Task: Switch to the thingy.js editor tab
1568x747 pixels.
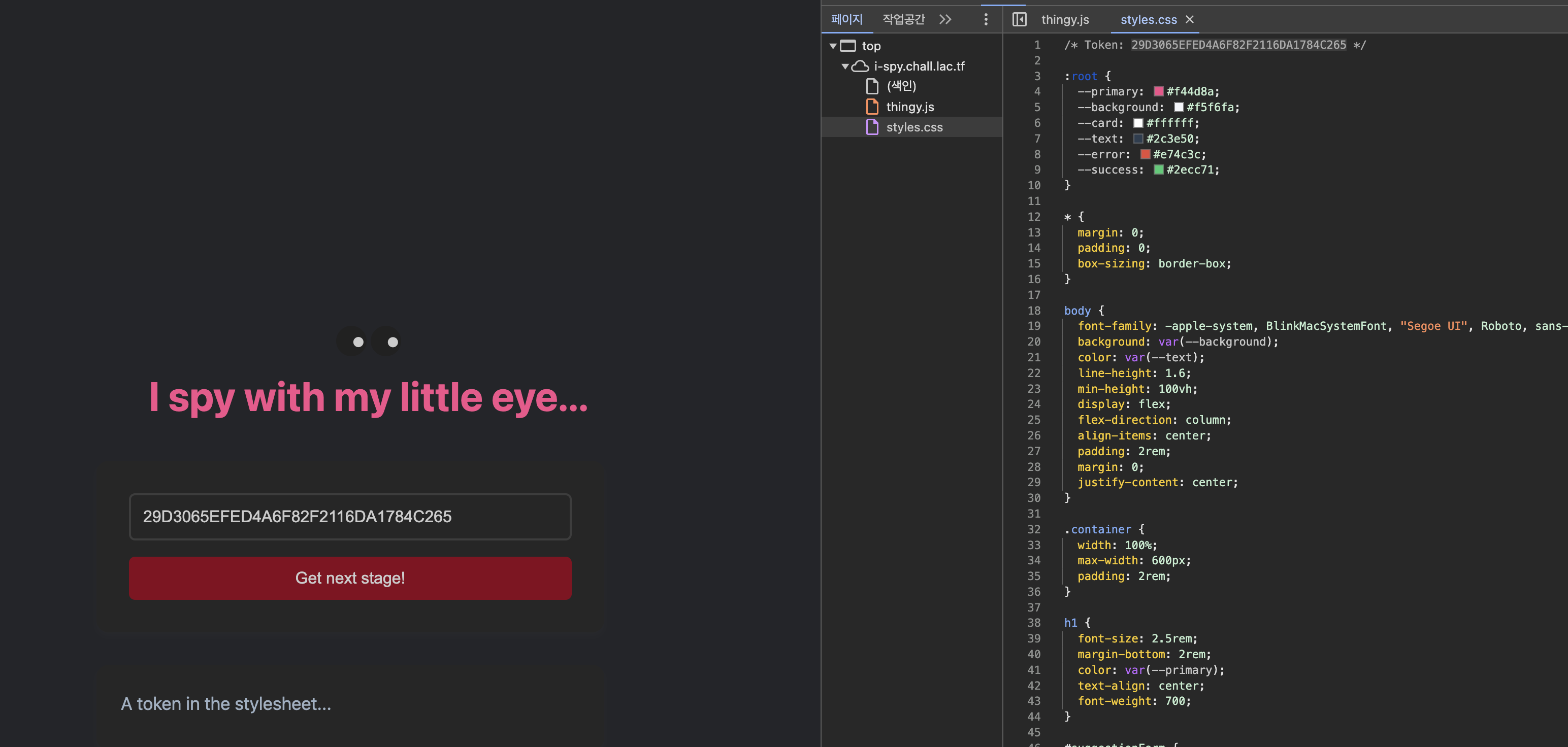Action: [x=1065, y=19]
